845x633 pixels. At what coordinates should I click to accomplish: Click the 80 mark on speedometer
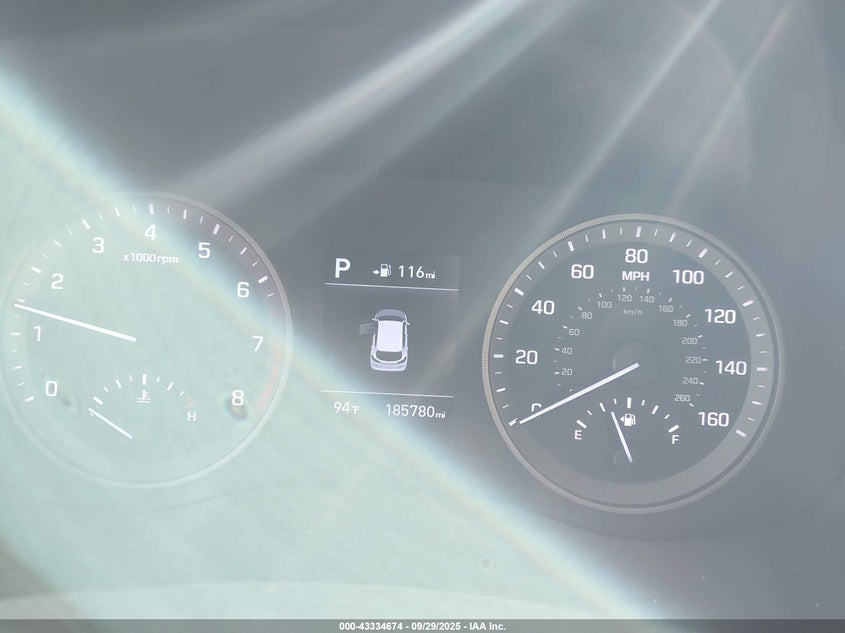click(636, 256)
